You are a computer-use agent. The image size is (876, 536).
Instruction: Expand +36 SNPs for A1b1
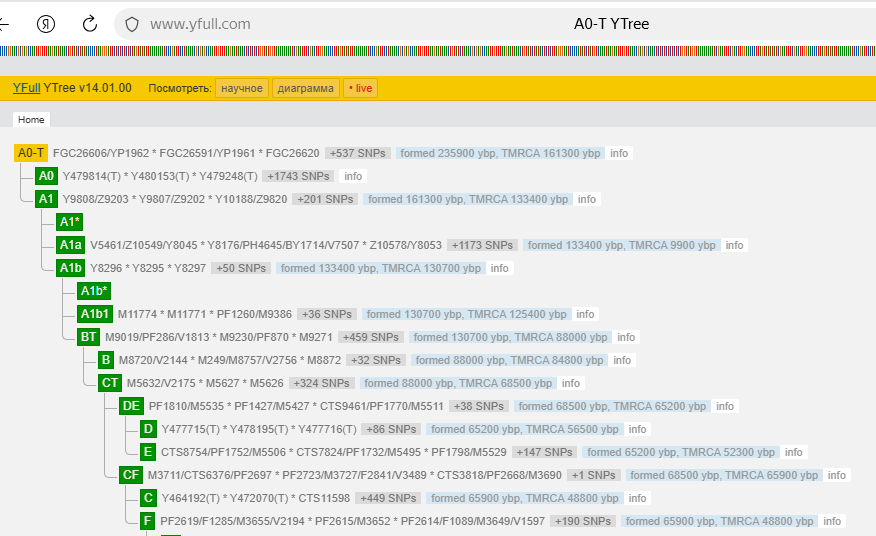click(327, 314)
